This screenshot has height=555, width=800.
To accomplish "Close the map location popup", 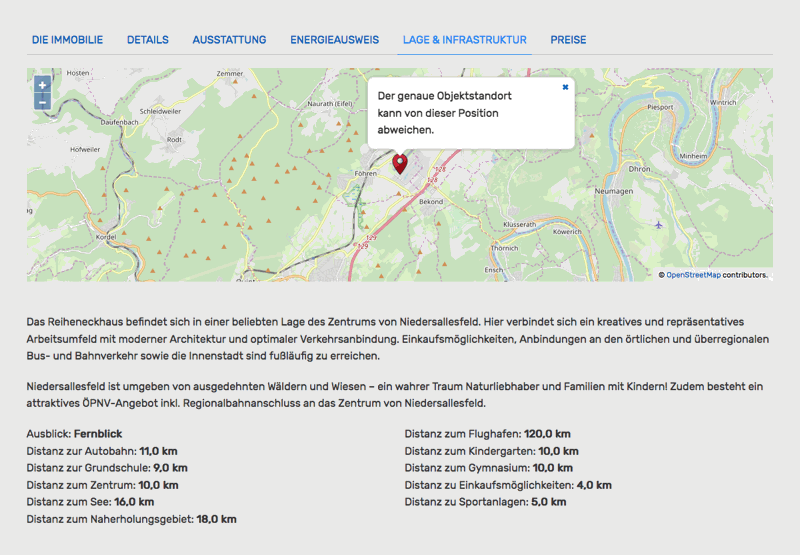I will point(565,87).
